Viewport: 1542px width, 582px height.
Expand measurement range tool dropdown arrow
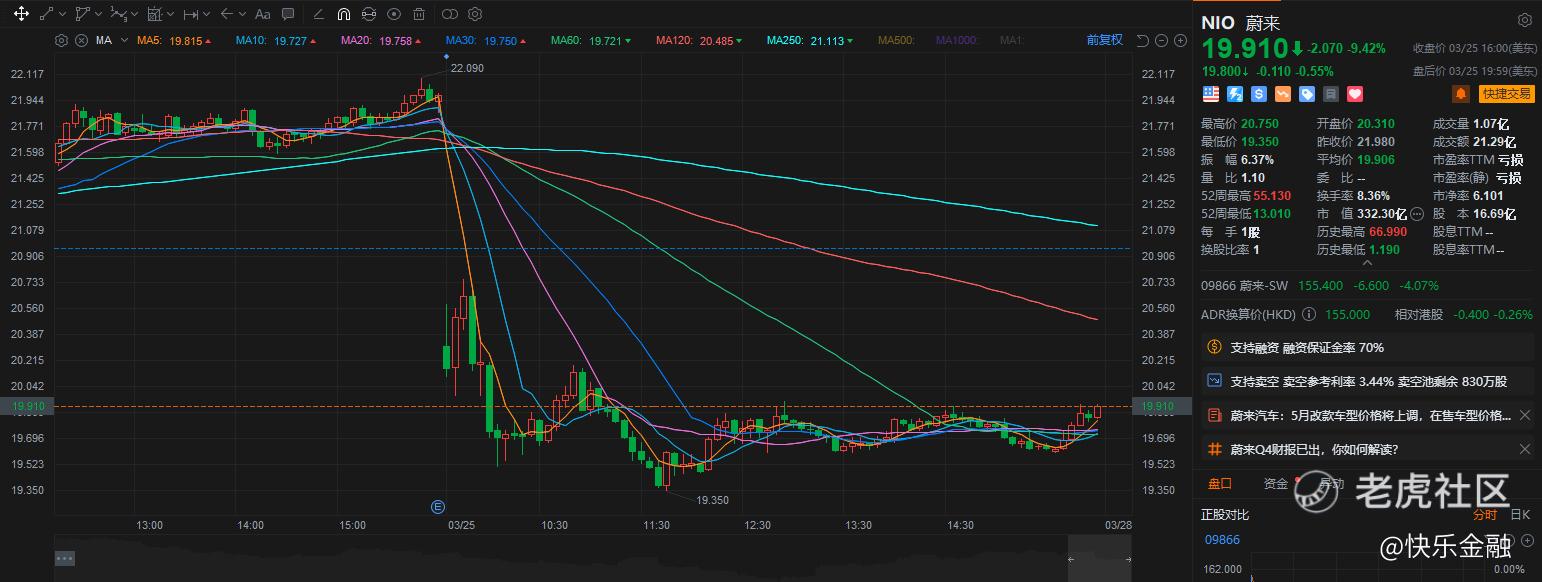click(x=170, y=15)
